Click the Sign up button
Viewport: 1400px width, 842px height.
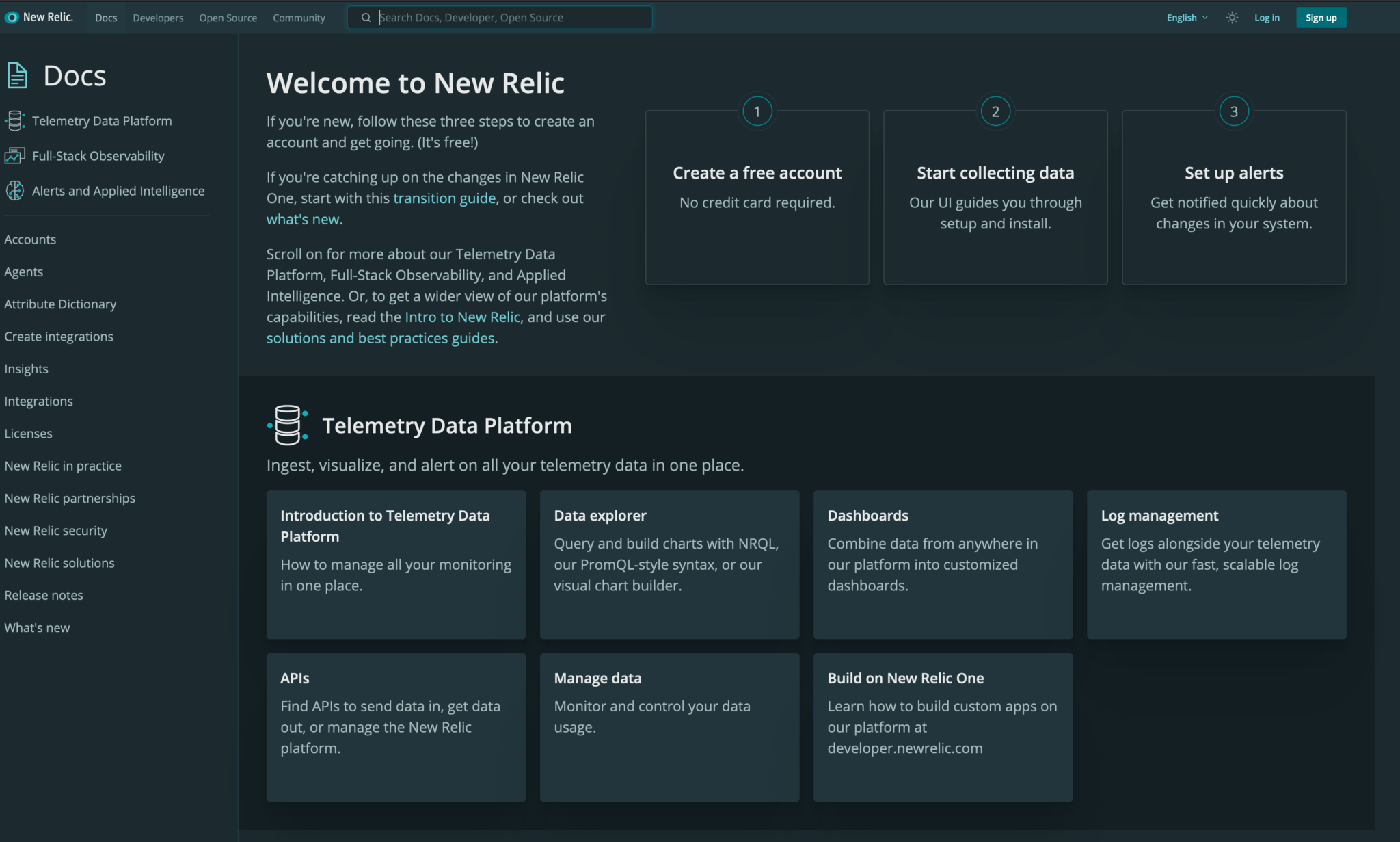(x=1321, y=18)
